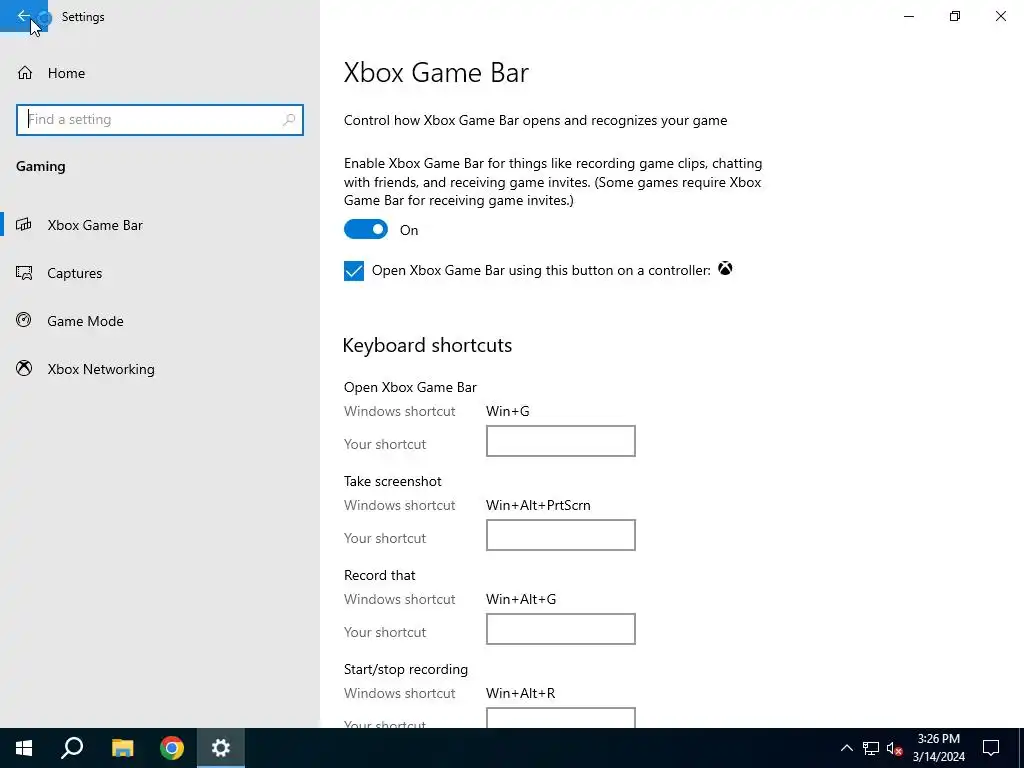Click the Win+Alt+PrtScrn shortcut text
Viewport: 1024px width, 768px height.
[538, 505]
